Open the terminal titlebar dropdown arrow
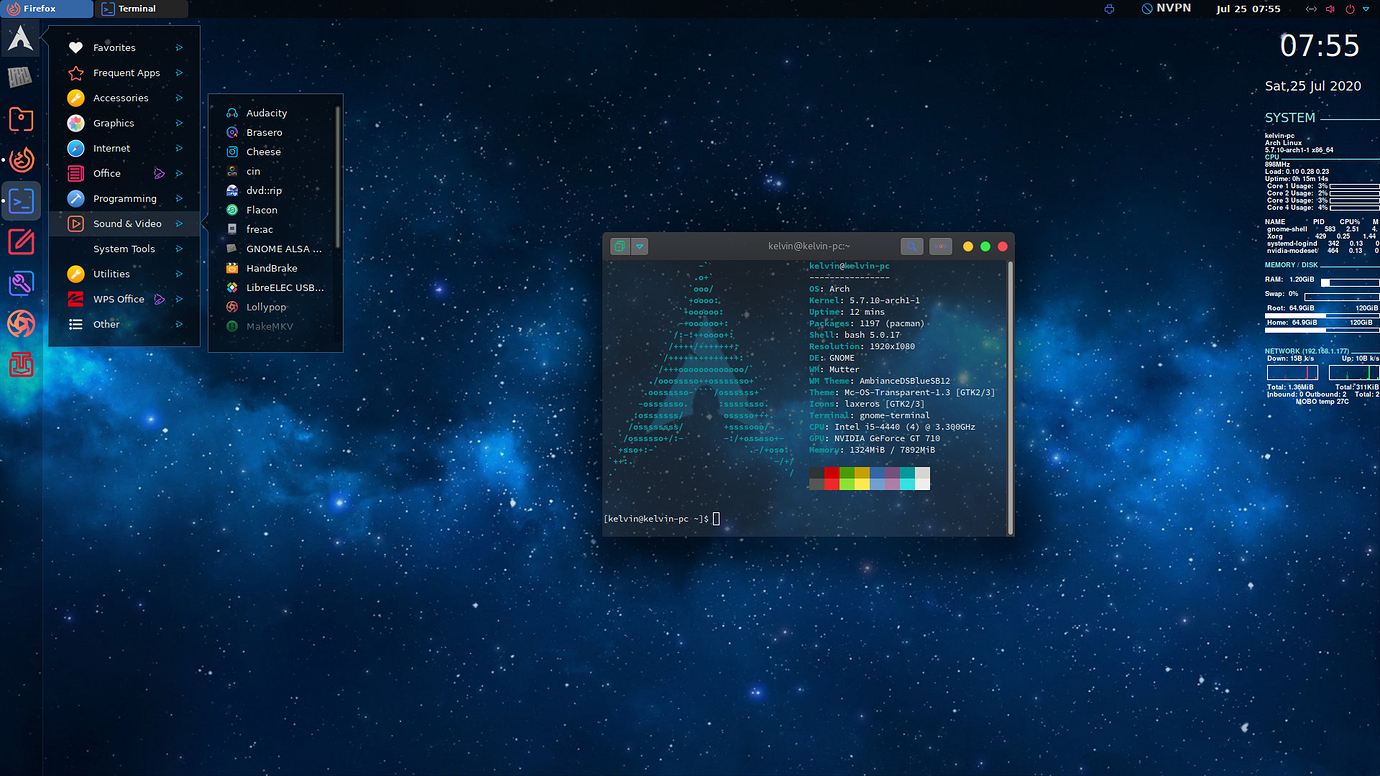Image resolution: width=1380 pixels, height=776 pixels. pyautogui.click(x=638, y=245)
